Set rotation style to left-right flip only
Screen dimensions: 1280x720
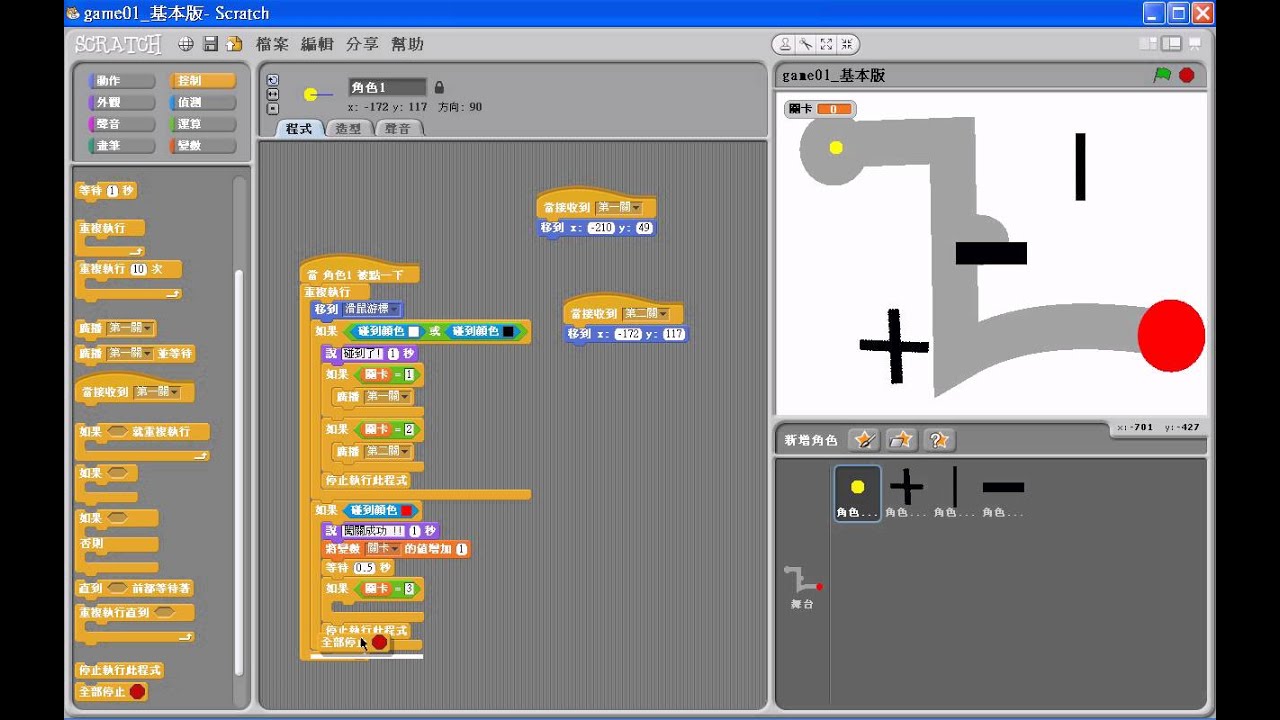point(273,94)
